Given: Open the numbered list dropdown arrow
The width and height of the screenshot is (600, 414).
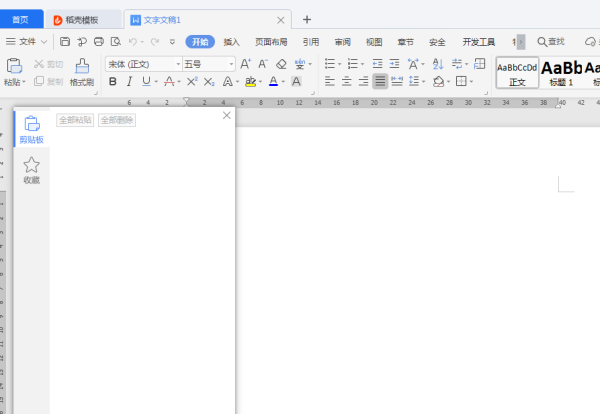Looking at the screenshot, I should (x=362, y=64).
